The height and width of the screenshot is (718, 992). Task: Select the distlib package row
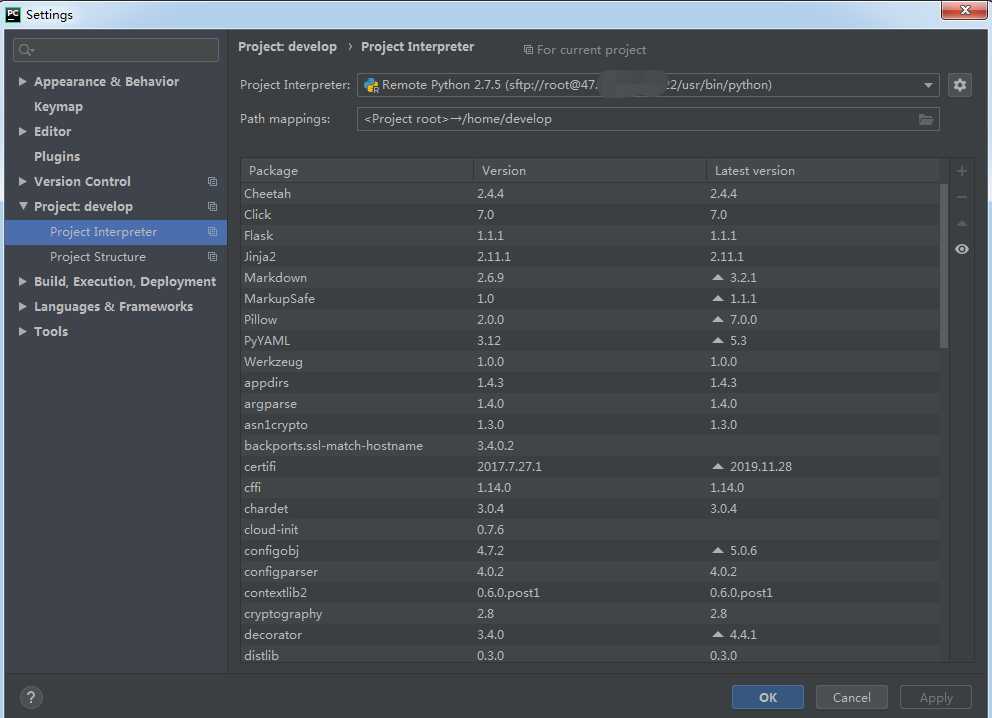(x=590, y=654)
